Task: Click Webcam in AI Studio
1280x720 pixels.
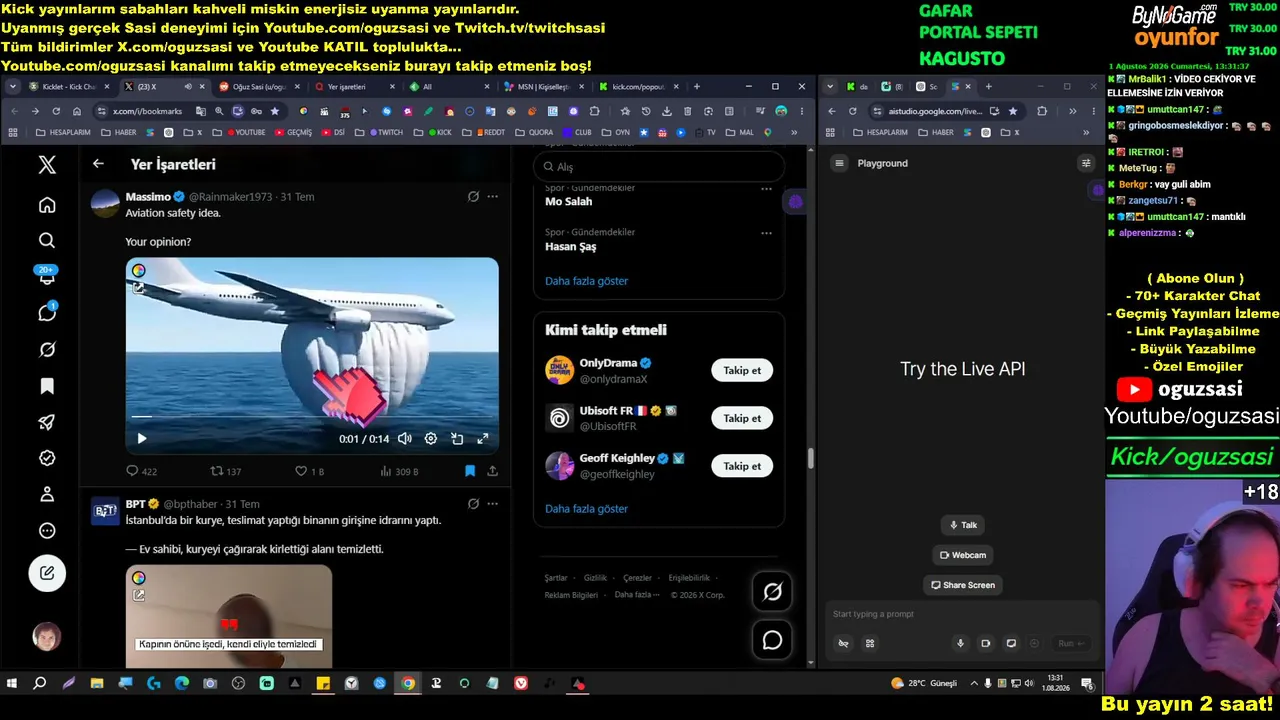Action: 963,555
